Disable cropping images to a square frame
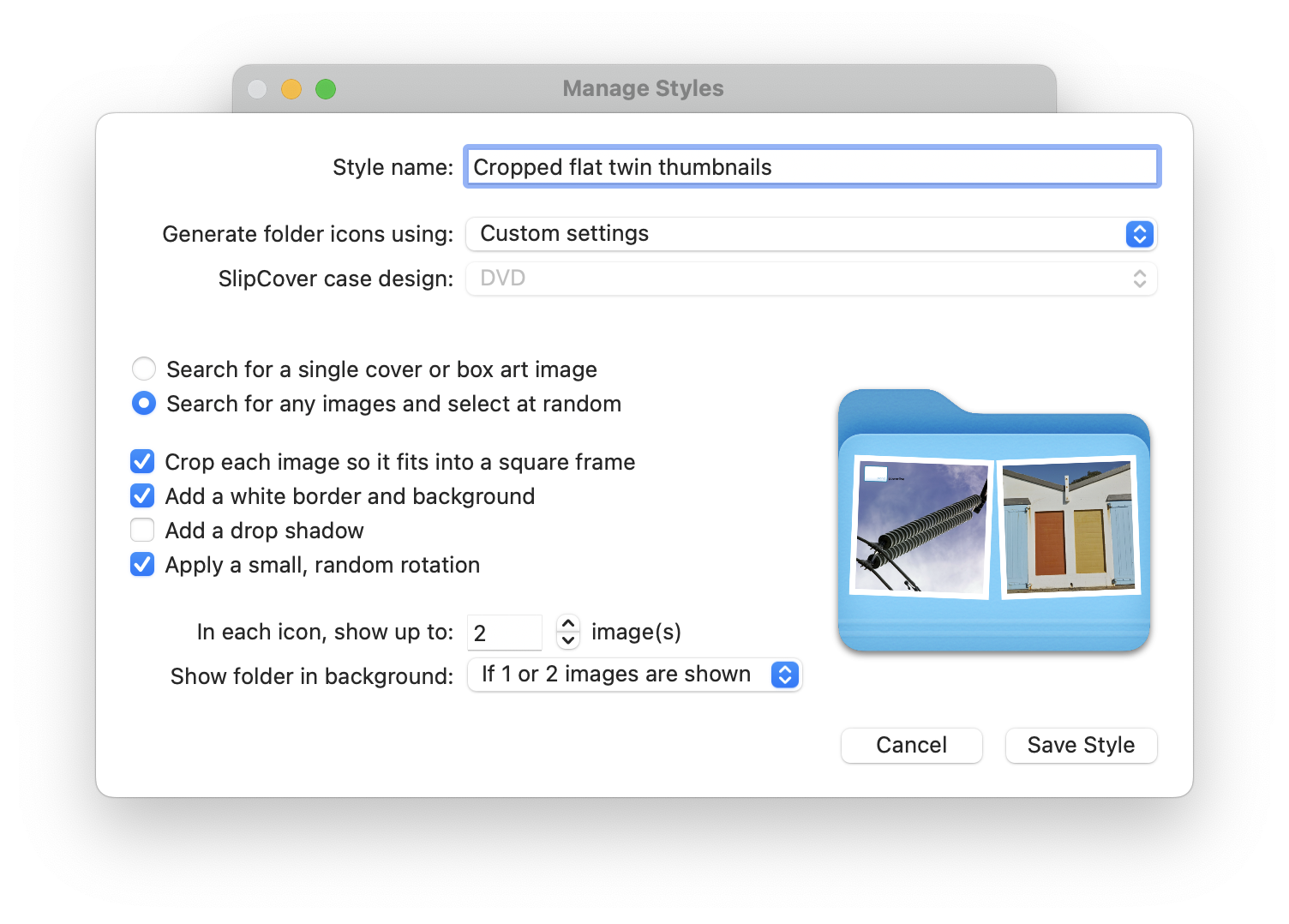 [142, 461]
